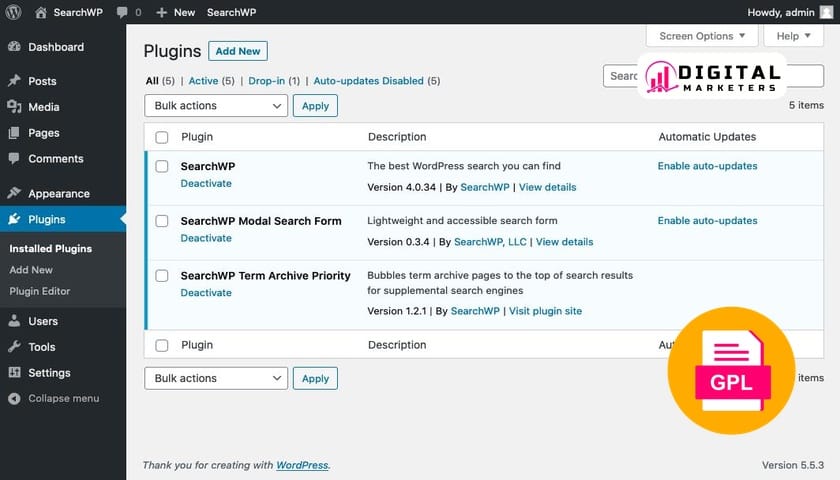This screenshot has width=840, height=480.
Task: Open the Plugin Editor submenu item
Action: pos(40,291)
